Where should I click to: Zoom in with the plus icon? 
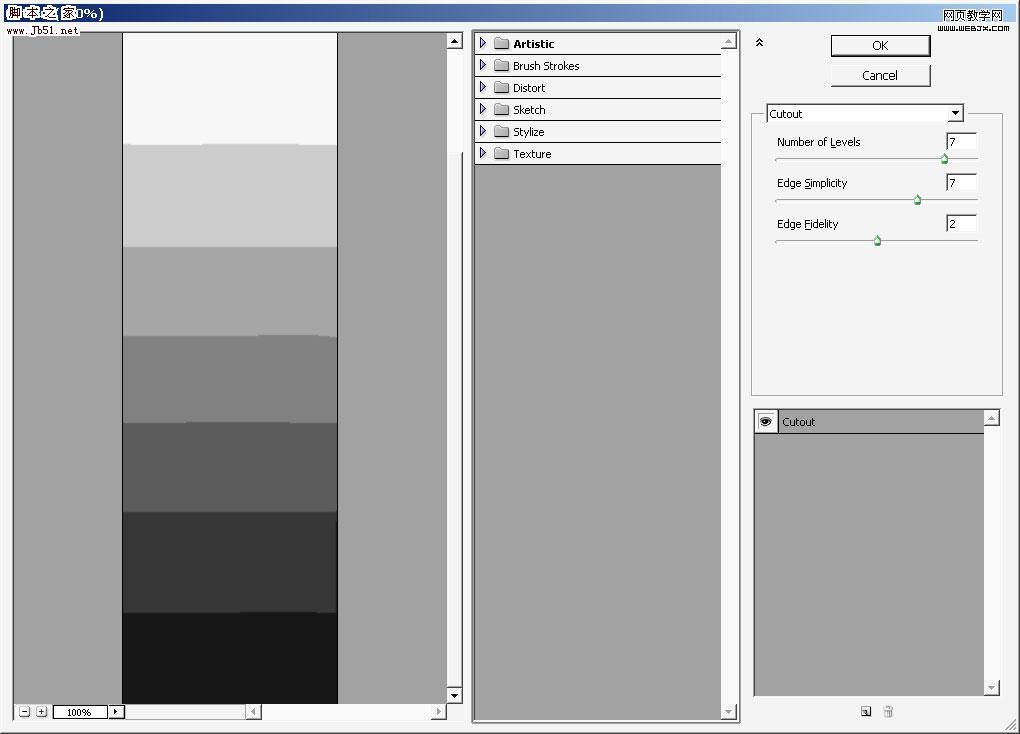[x=41, y=712]
